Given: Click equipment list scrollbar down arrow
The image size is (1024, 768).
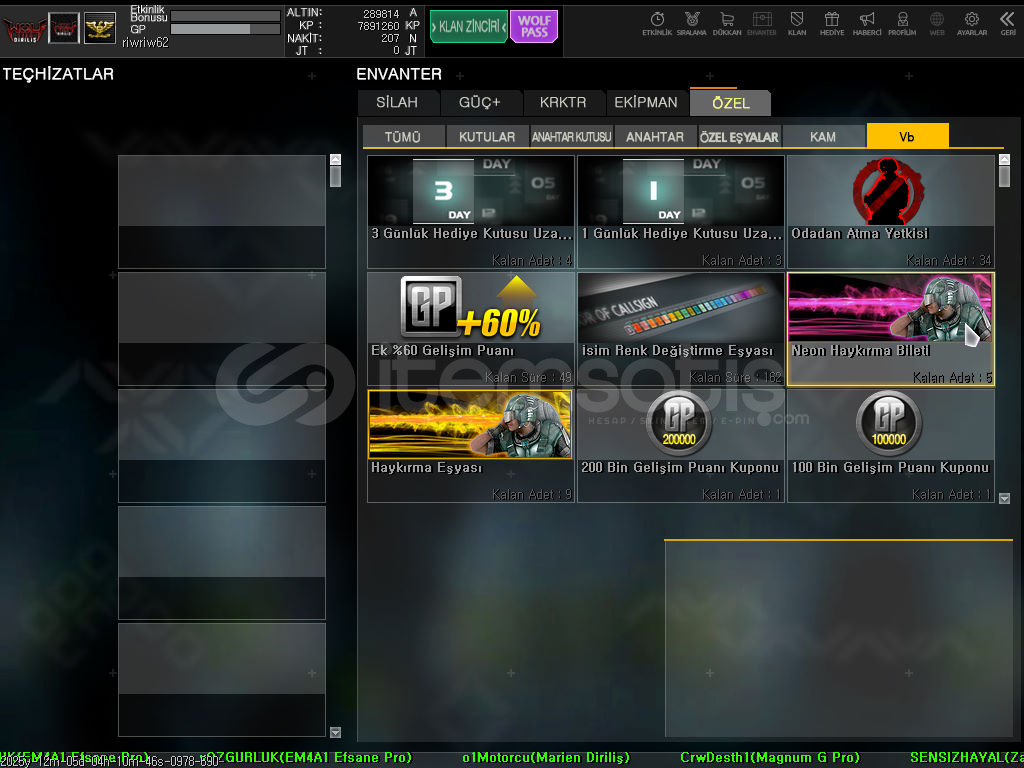Looking at the screenshot, I should pos(335,732).
